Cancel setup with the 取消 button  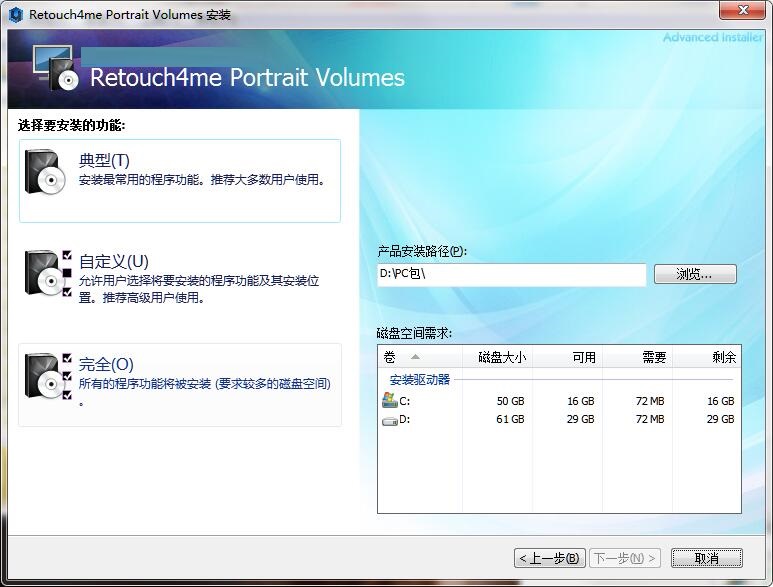(706, 558)
